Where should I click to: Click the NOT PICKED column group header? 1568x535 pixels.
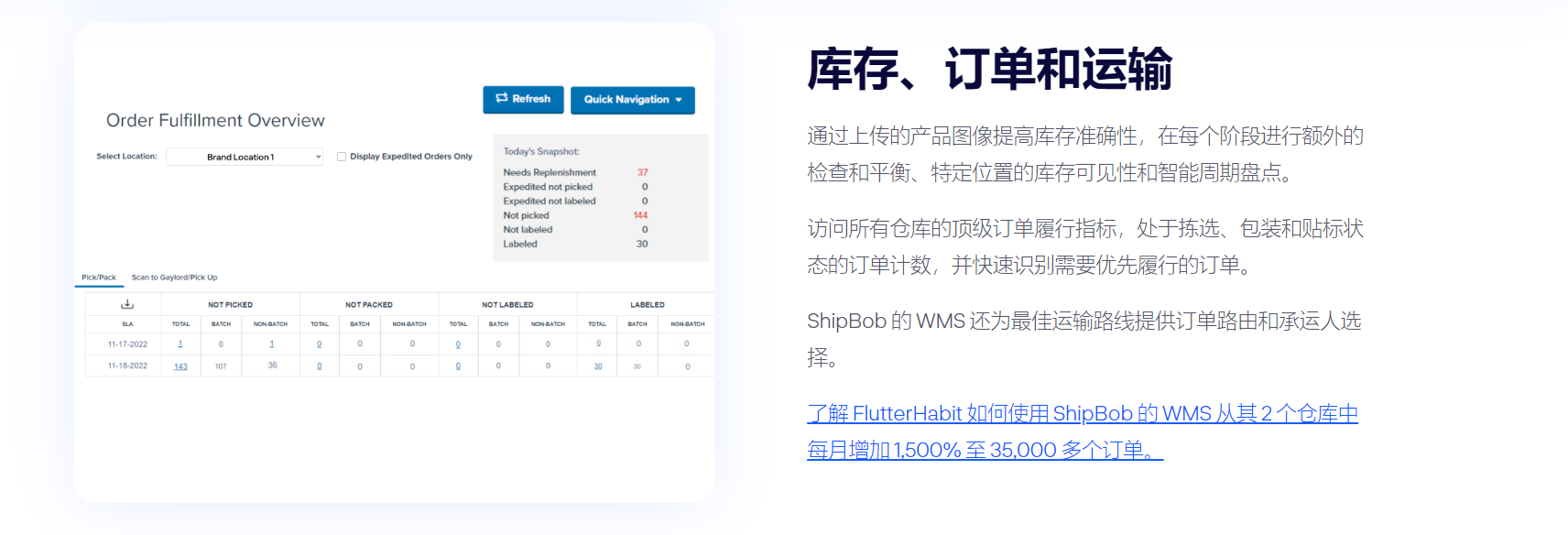tap(230, 305)
